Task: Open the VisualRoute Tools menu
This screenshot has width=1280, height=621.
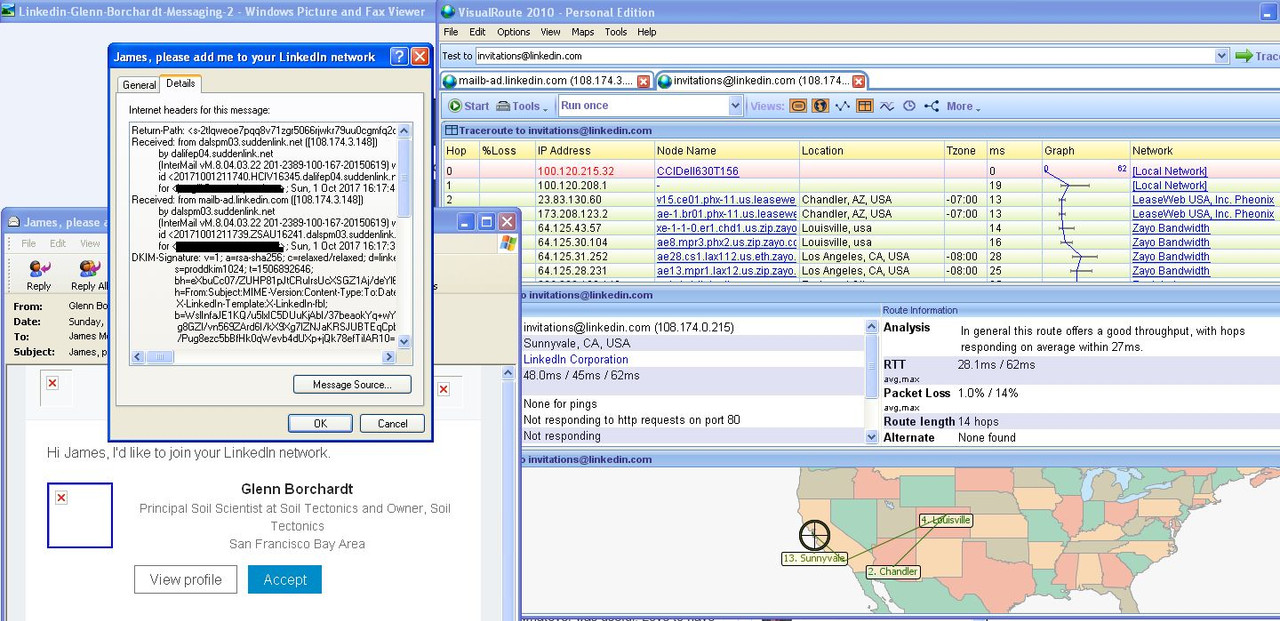Action: pos(616,32)
